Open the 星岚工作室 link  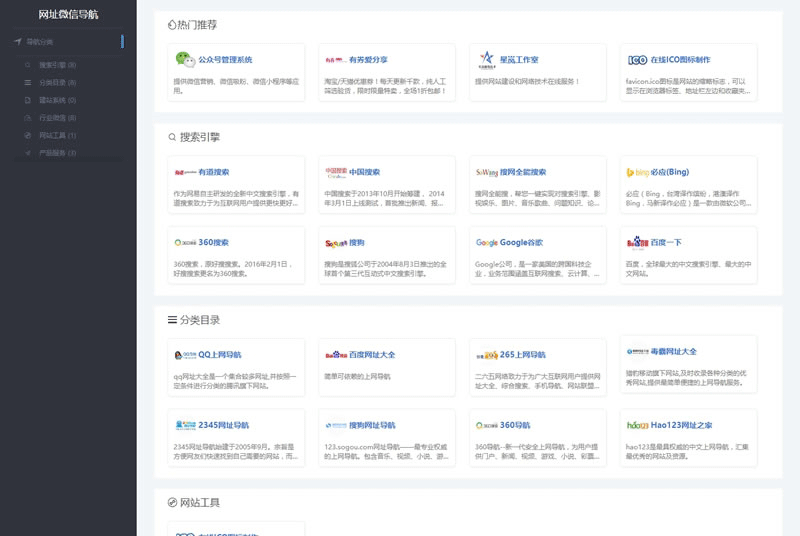click(x=519, y=60)
